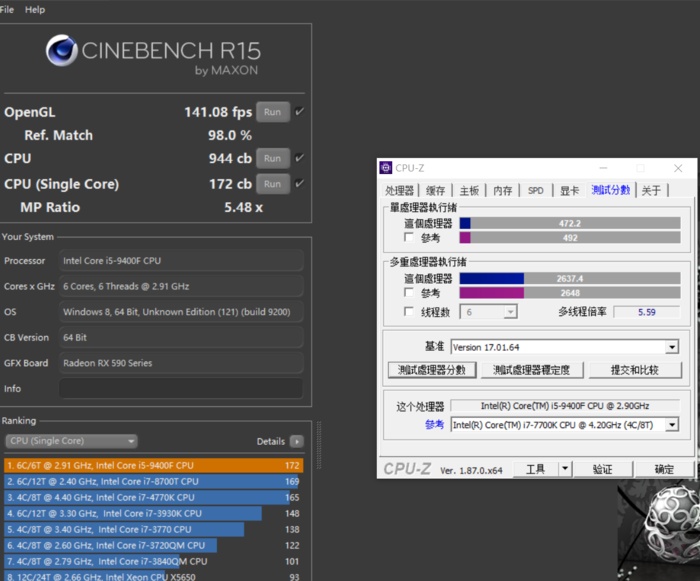Click the 測試處理器分數 button
The height and width of the screenshot is (581, 700).
[432, 370]
